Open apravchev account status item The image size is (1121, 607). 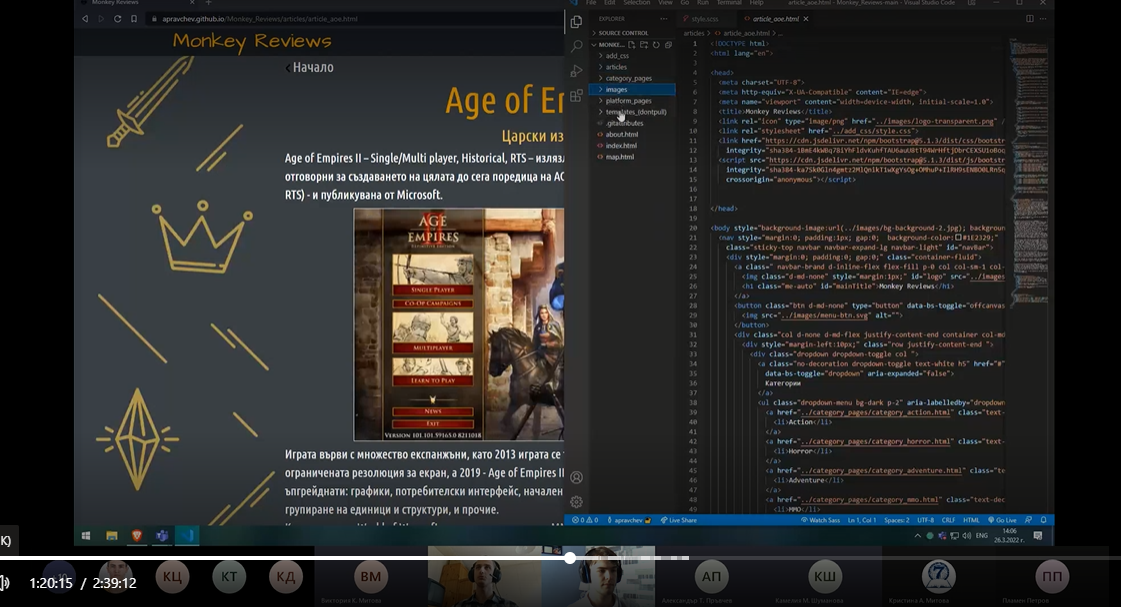[628, 520]
